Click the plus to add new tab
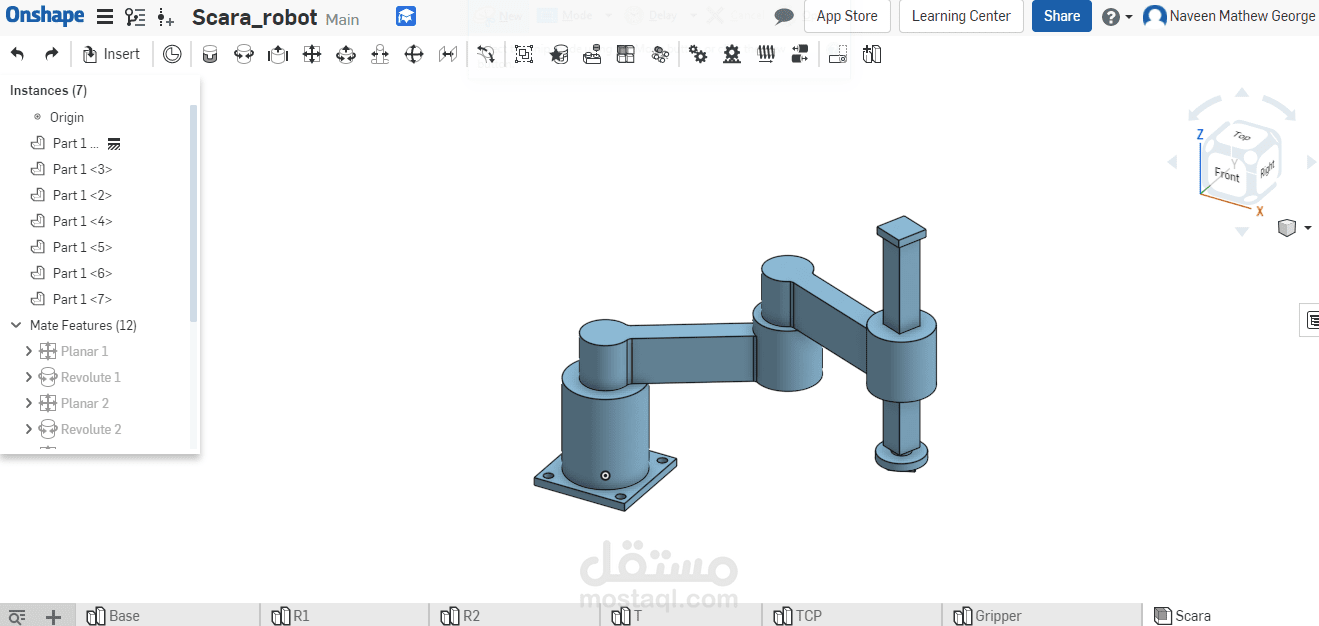Screen dimensions: 1319x626 53,617
